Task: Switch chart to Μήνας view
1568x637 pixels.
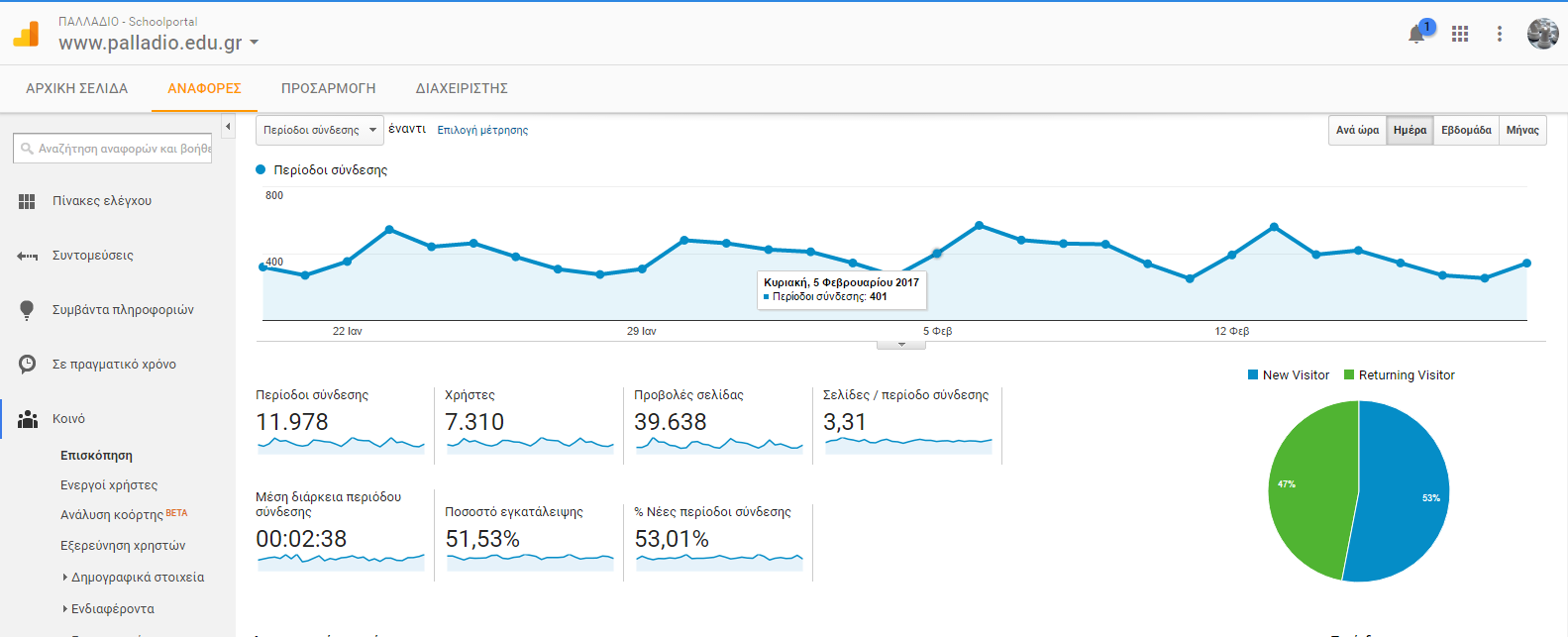Action: [1522, 130]
